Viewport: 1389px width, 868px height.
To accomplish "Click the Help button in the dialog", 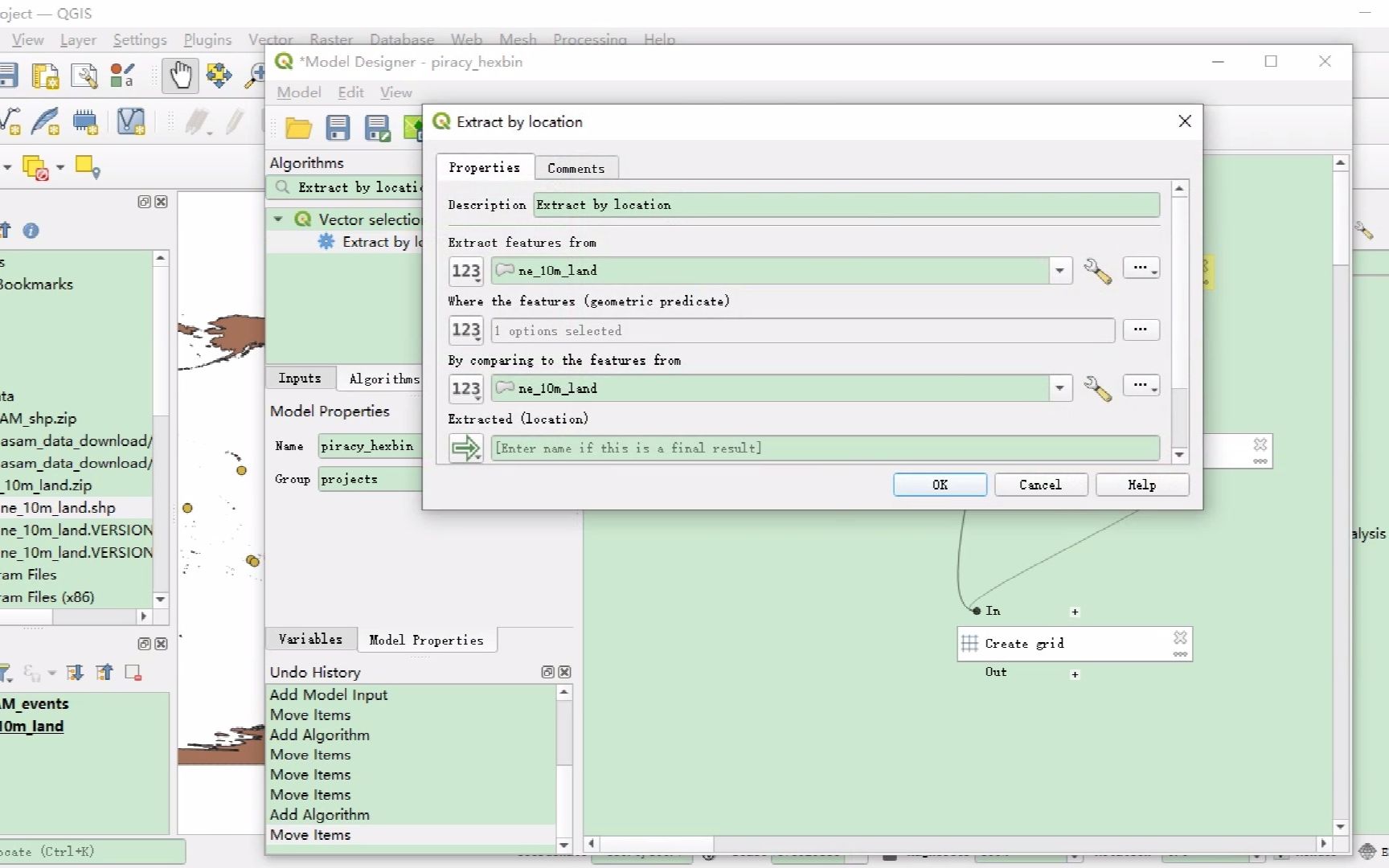I will (x=1141, y=485).
